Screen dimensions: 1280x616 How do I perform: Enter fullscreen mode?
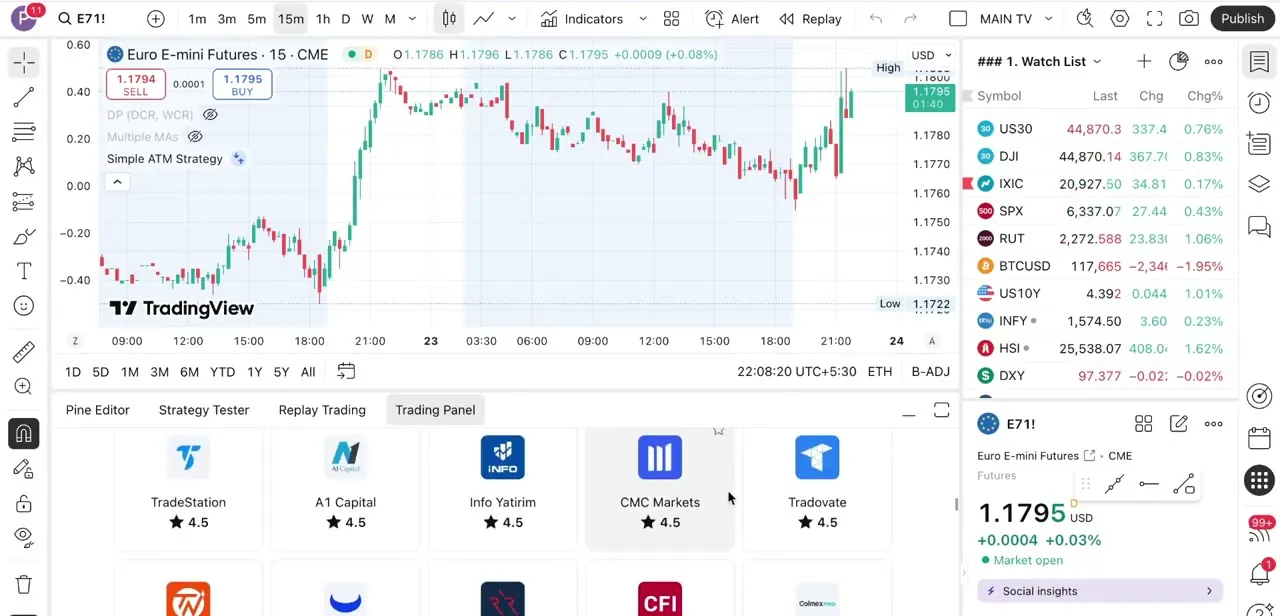click(x=1154, y=19)
